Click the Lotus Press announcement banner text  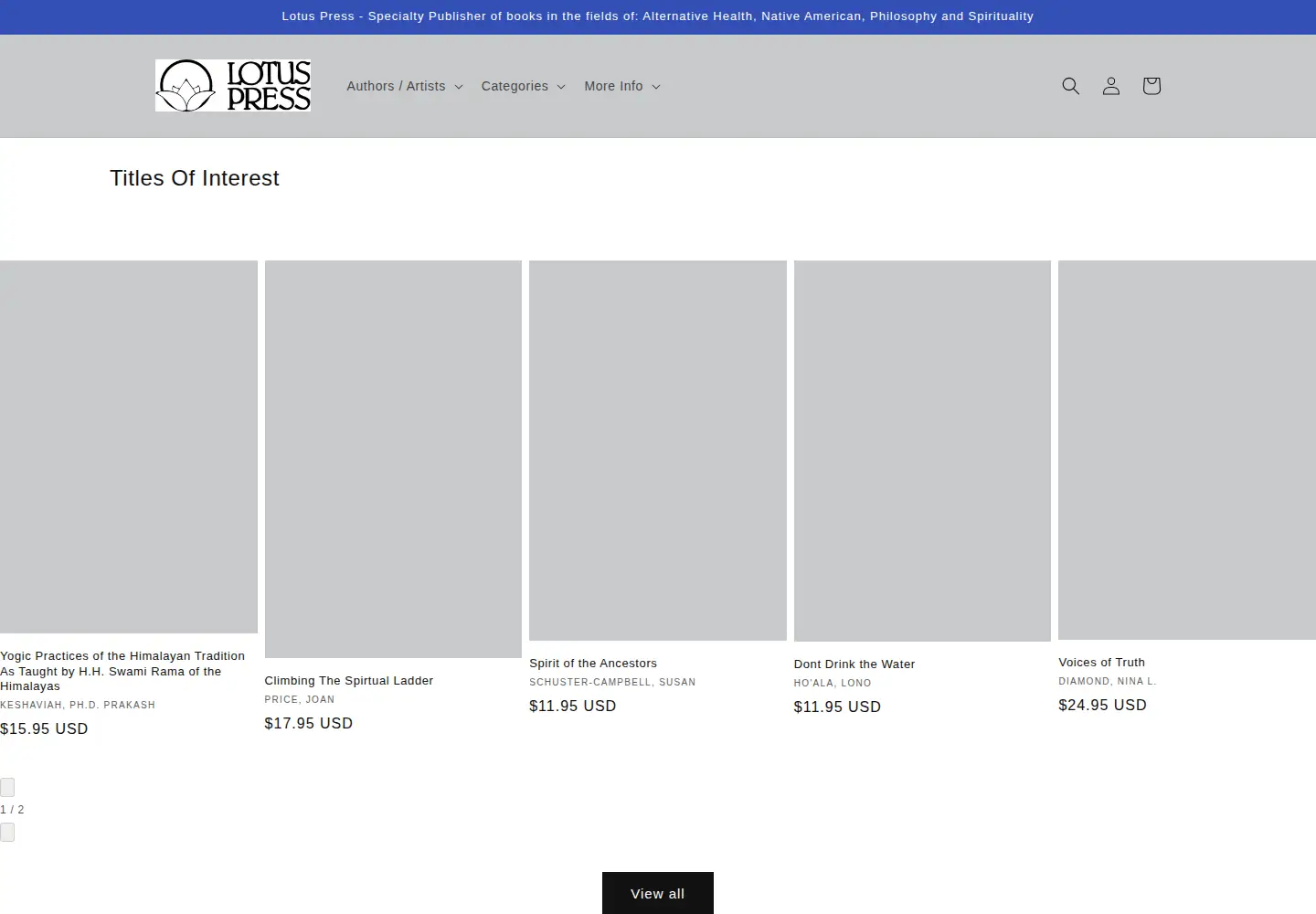(x=658, y=16)
